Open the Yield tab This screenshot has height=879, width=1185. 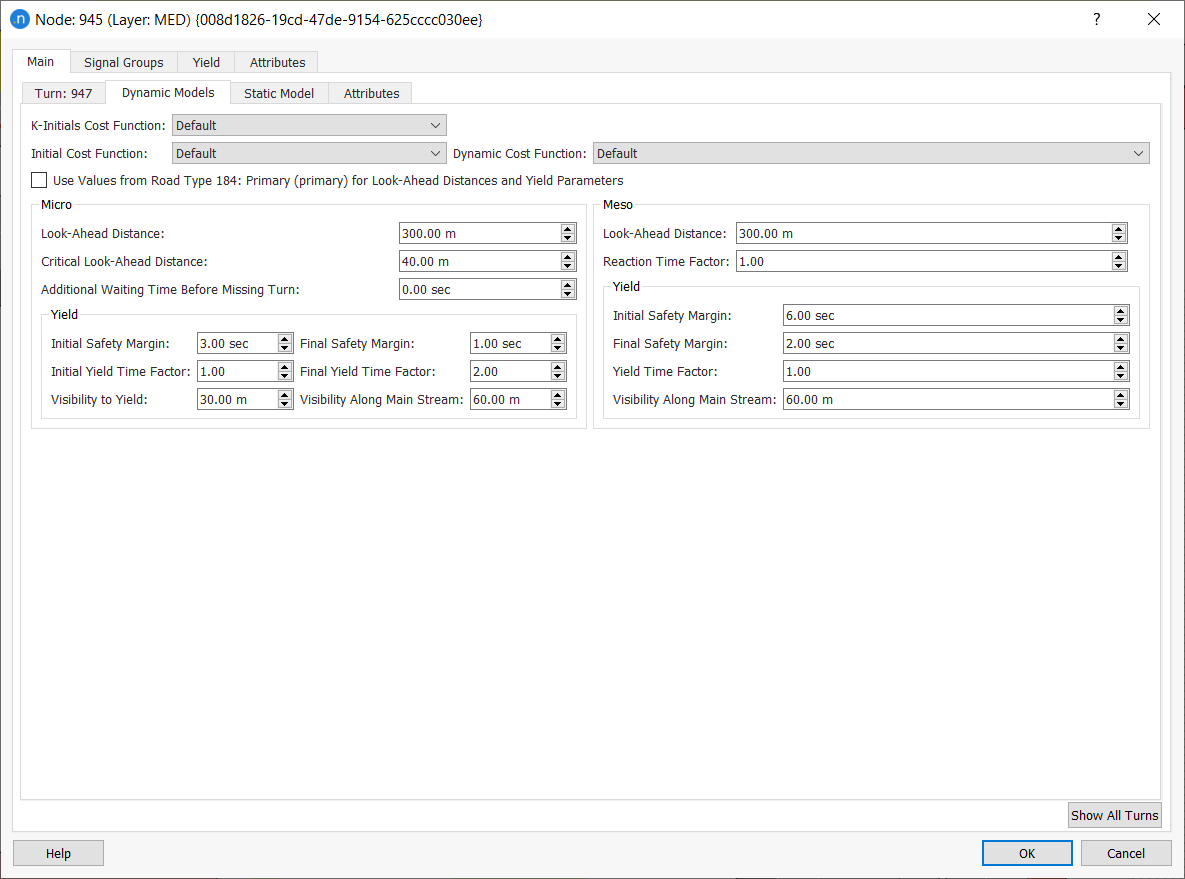pos(206,62)
